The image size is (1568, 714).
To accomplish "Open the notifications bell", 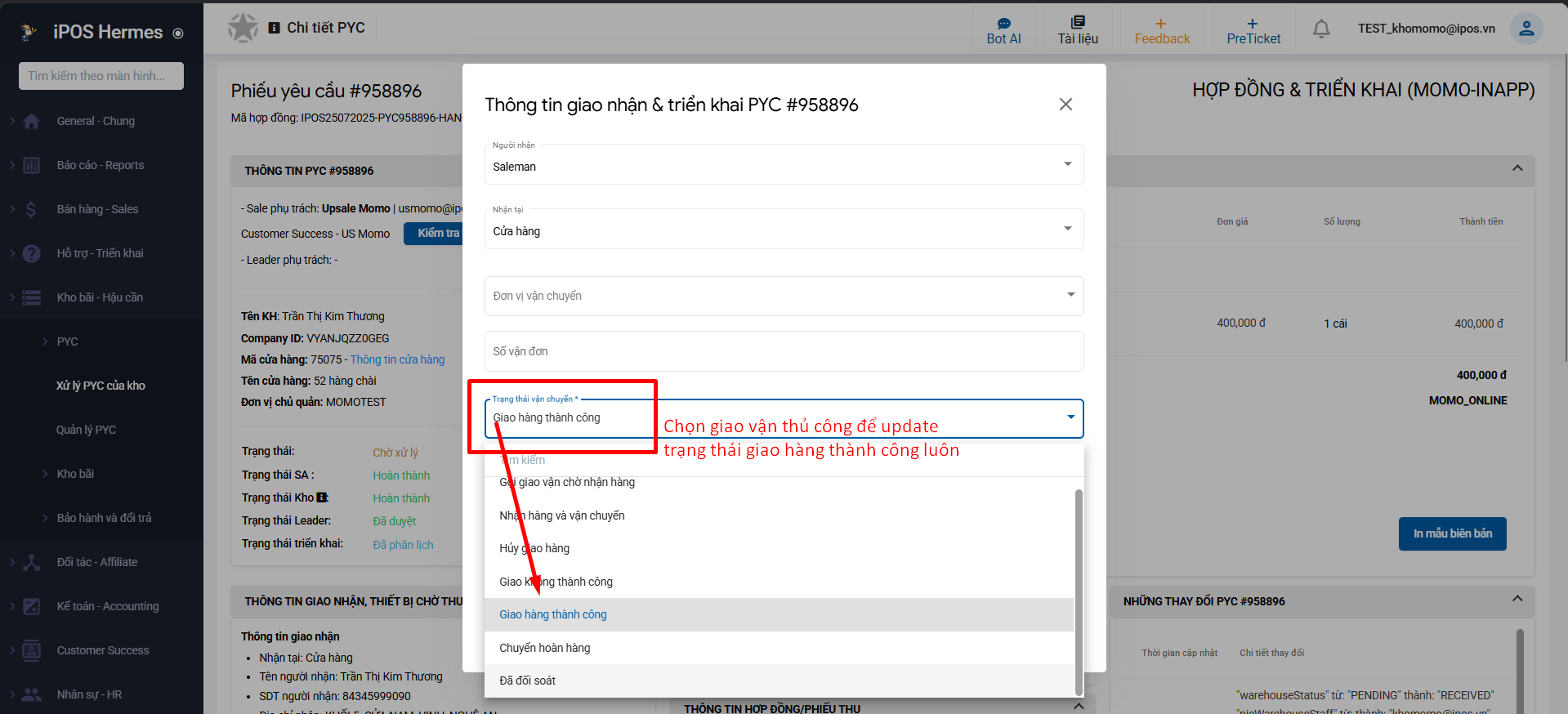I will tap(1320, 29).
